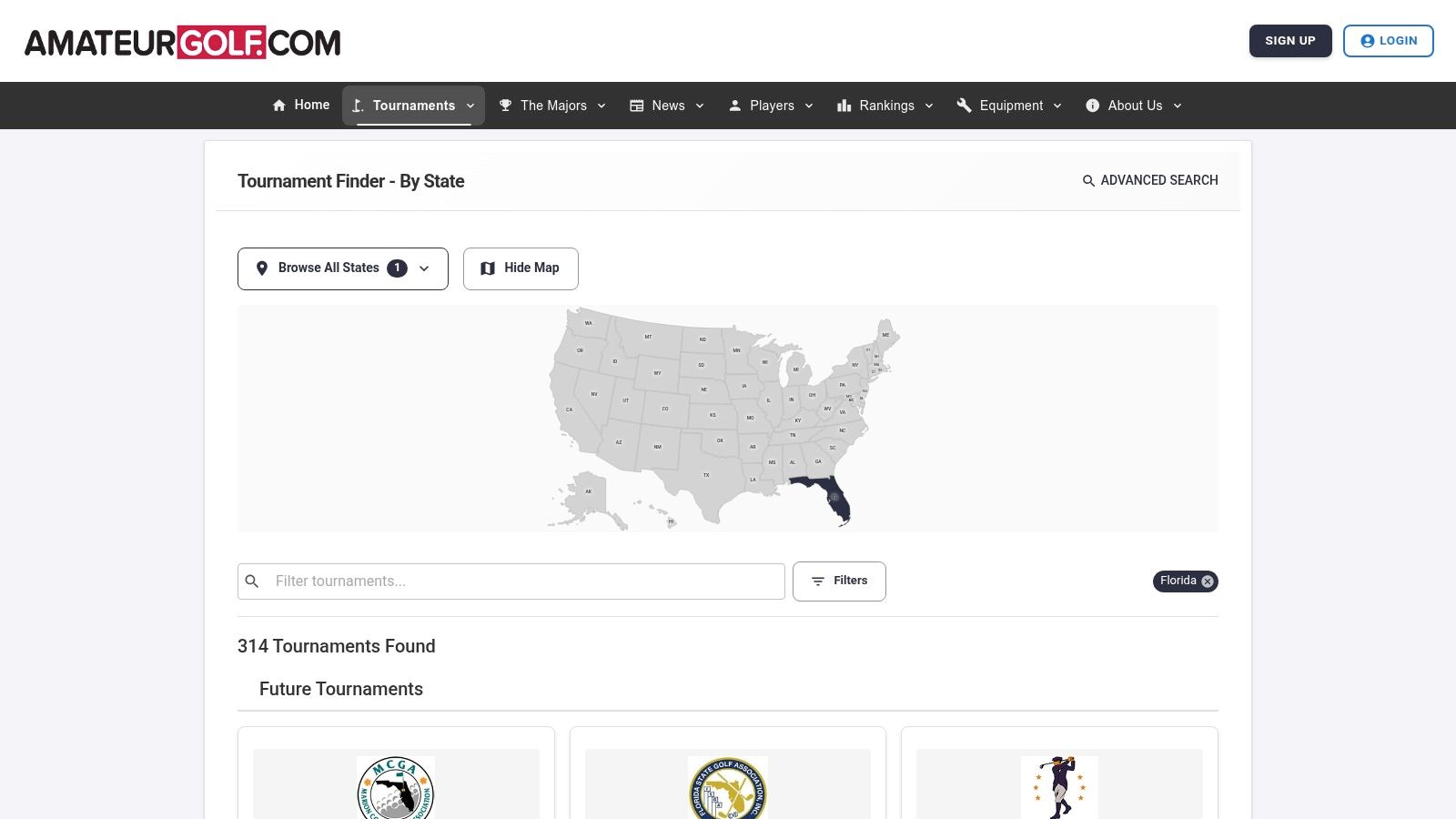Open the Equipment menu
The image size is (1456, 819).
[x=1010, y=106]
